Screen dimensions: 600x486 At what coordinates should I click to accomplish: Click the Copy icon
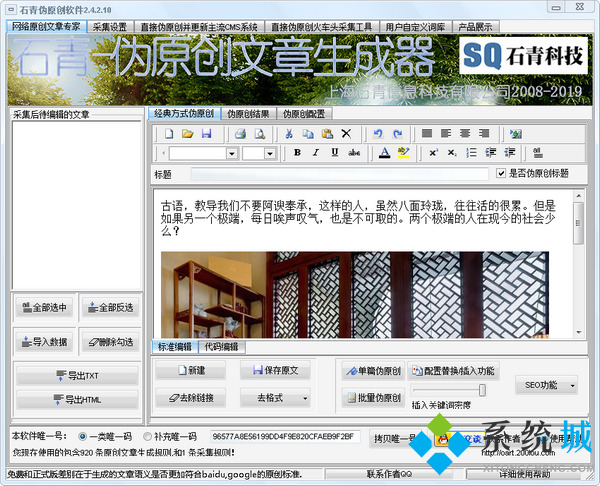[x=308, y=134]
